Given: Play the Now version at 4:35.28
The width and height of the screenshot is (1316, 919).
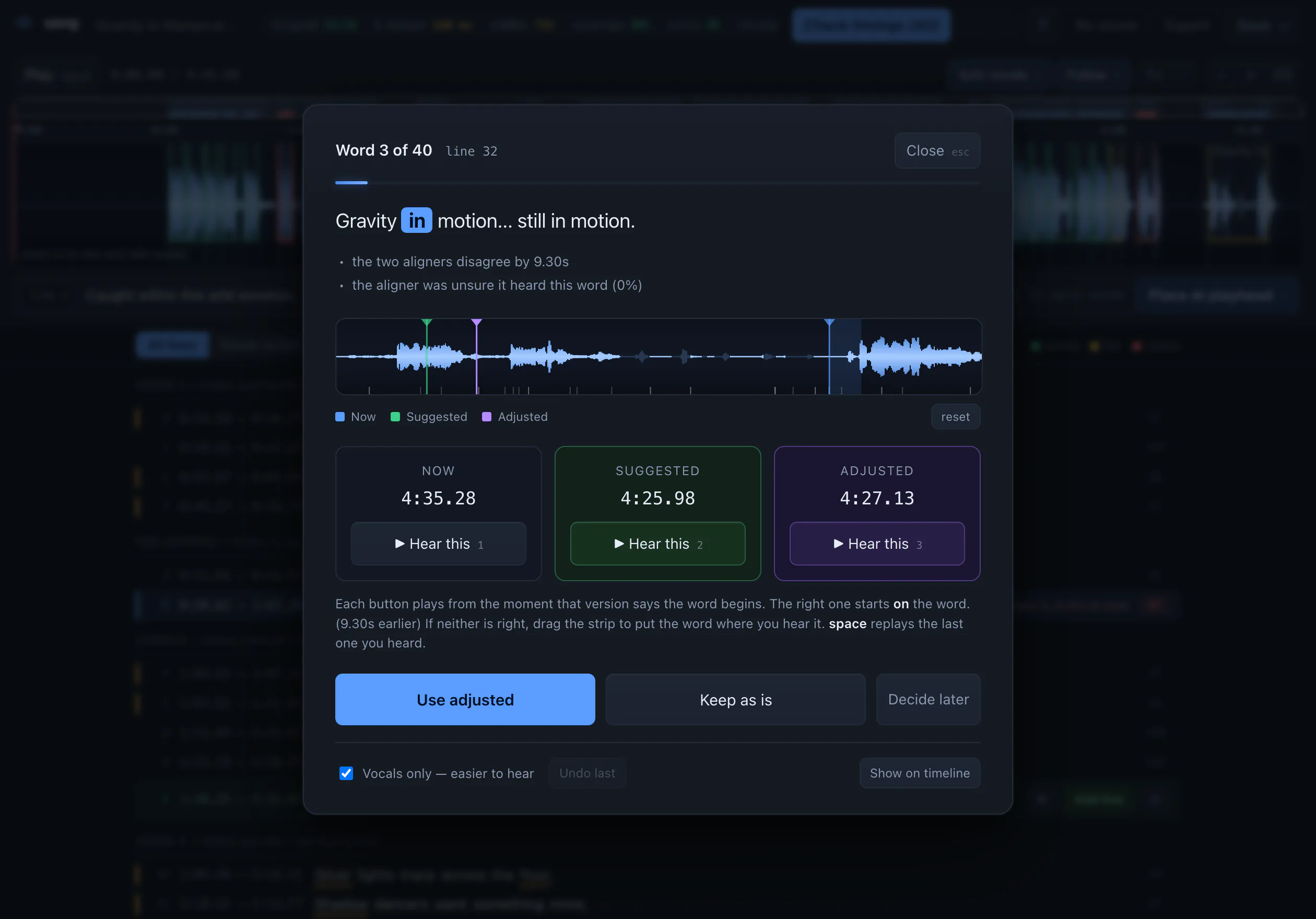Looking at the screenshot, I should coord(439,543).
